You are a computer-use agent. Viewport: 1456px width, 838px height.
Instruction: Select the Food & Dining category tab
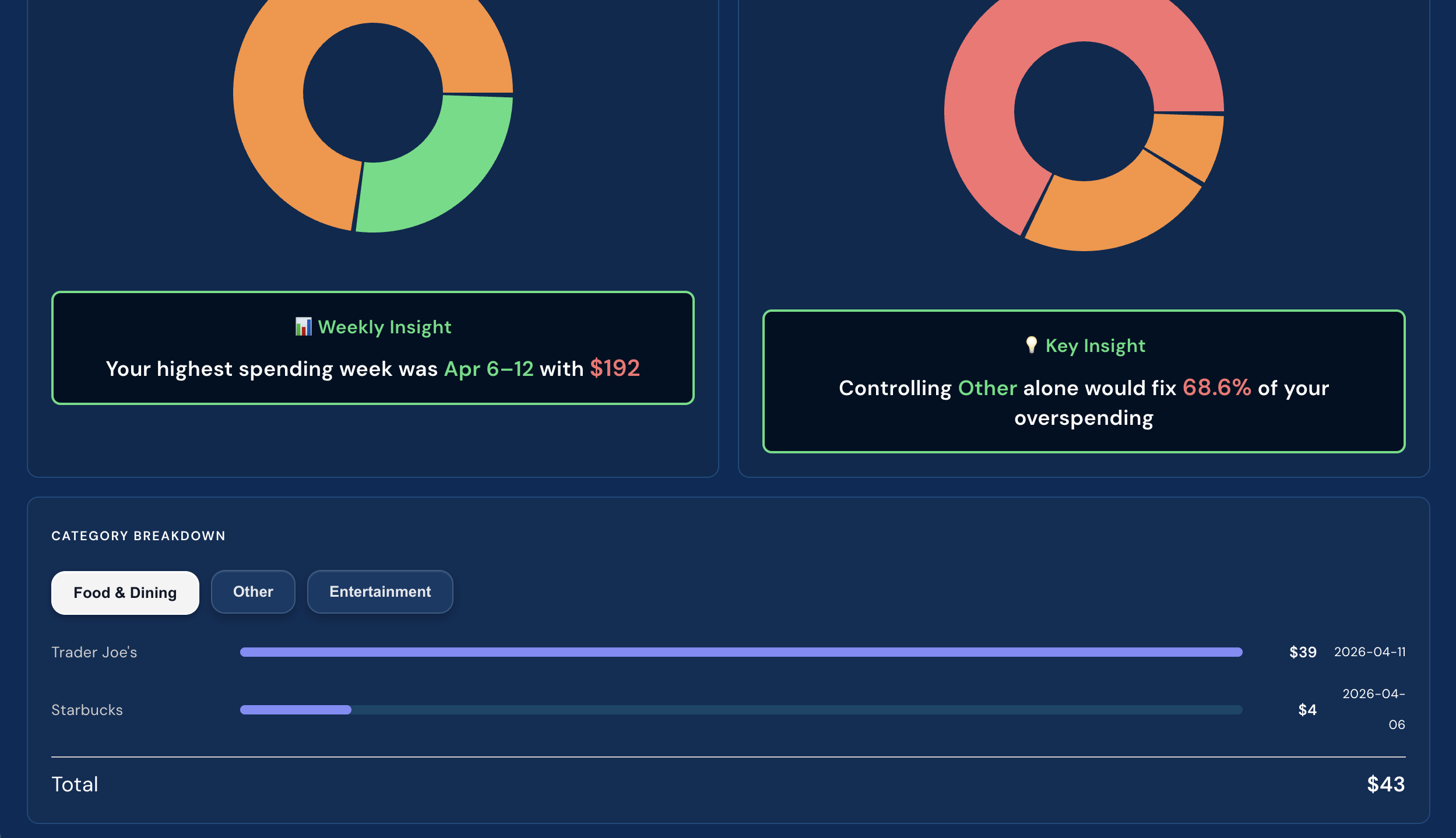coord(125,593)
